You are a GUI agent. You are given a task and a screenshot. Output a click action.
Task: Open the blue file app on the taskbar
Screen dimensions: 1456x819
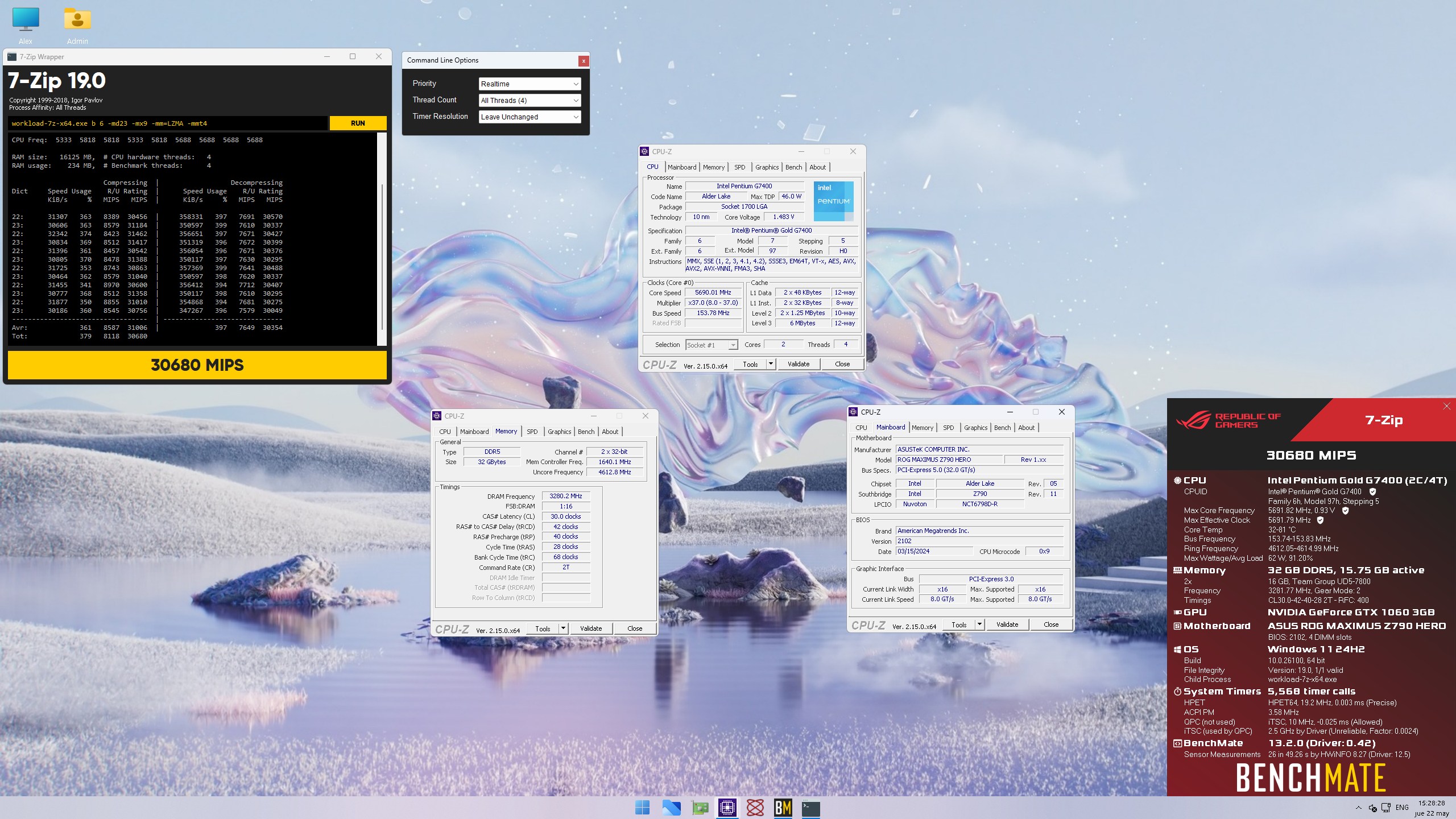671,808
